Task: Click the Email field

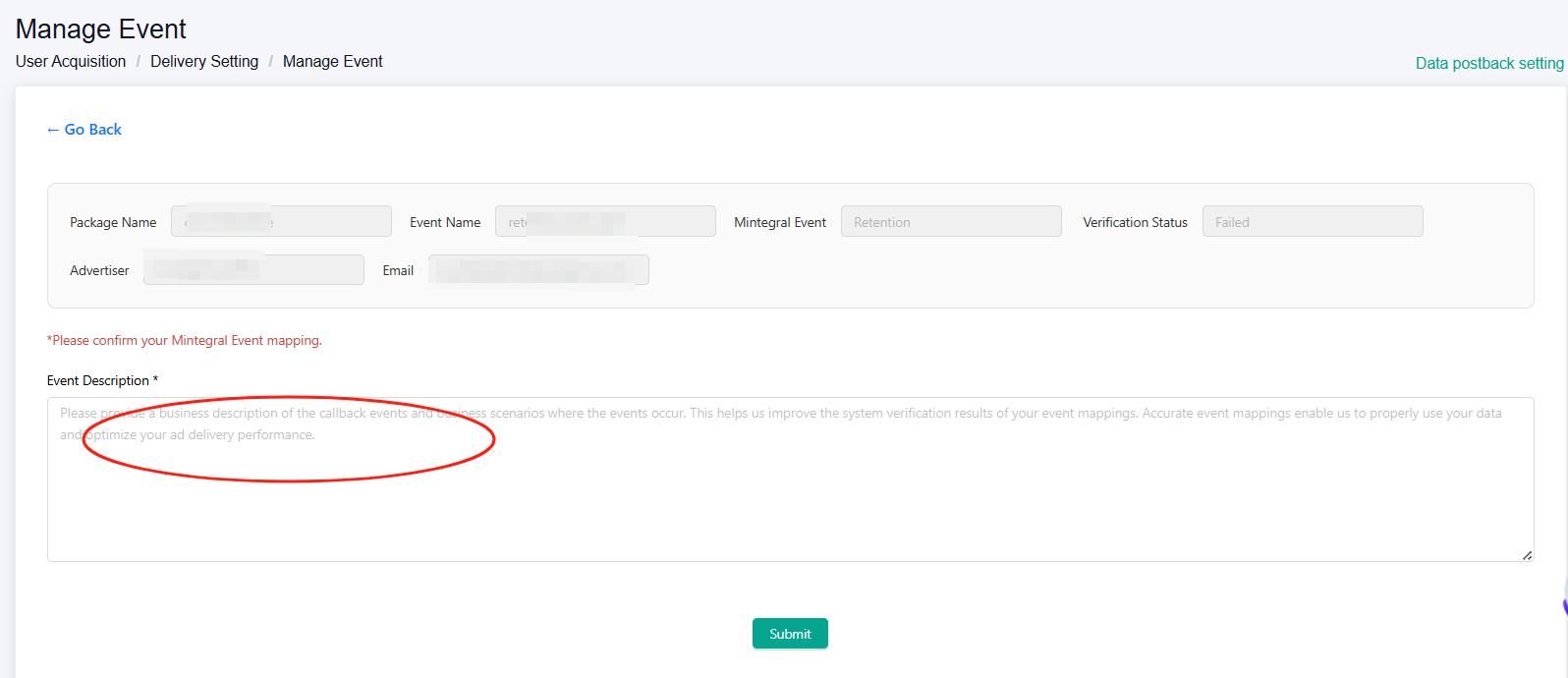Action: 538,269
